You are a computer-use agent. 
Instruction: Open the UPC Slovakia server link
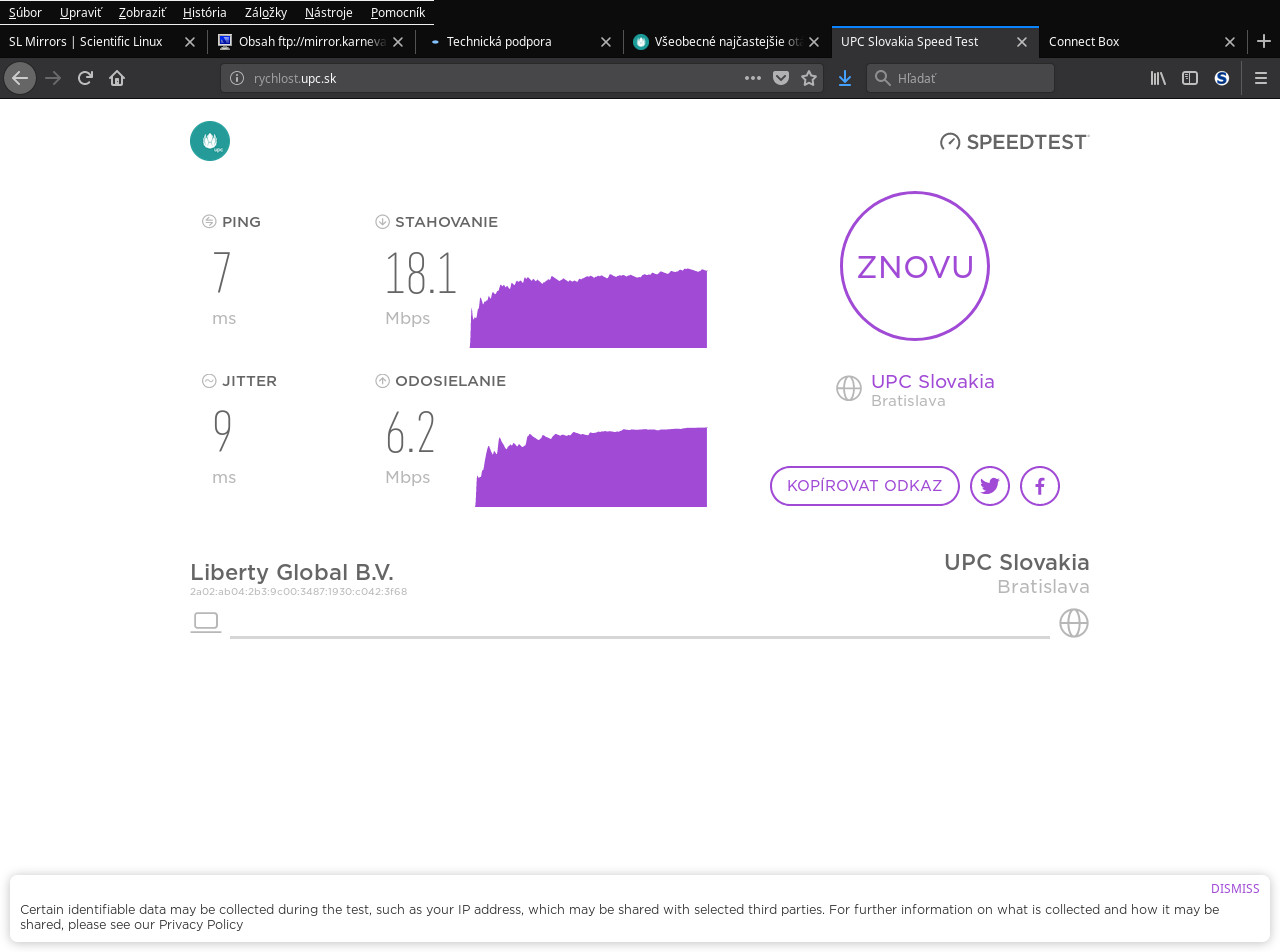point(933,381)
